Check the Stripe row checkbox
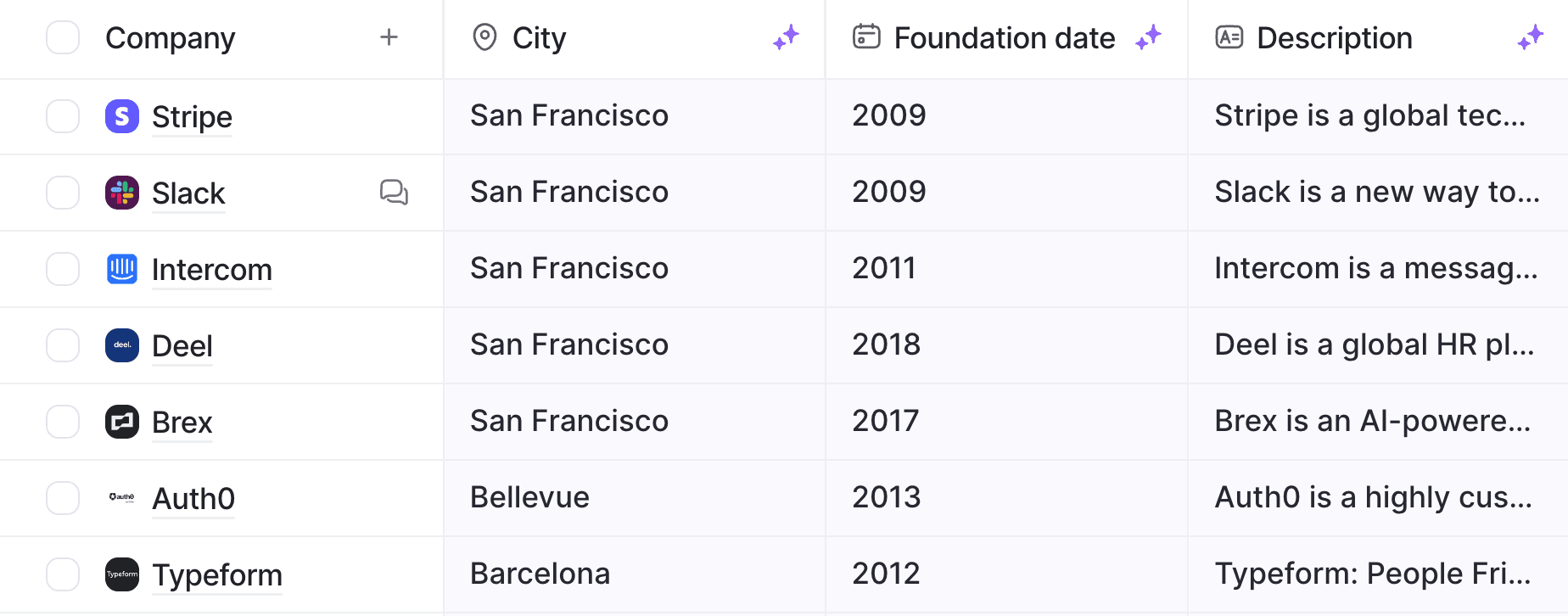Image resolution: width=1568 pixels, height=616 pixels. click(63, 116)
